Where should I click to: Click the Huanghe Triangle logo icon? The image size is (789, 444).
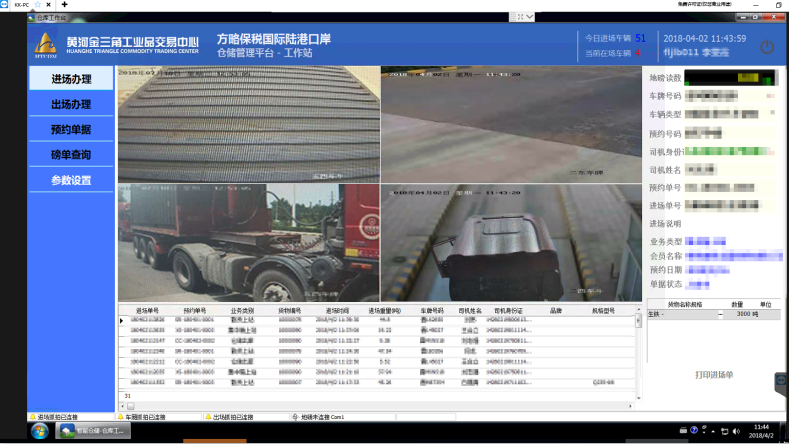46,45
